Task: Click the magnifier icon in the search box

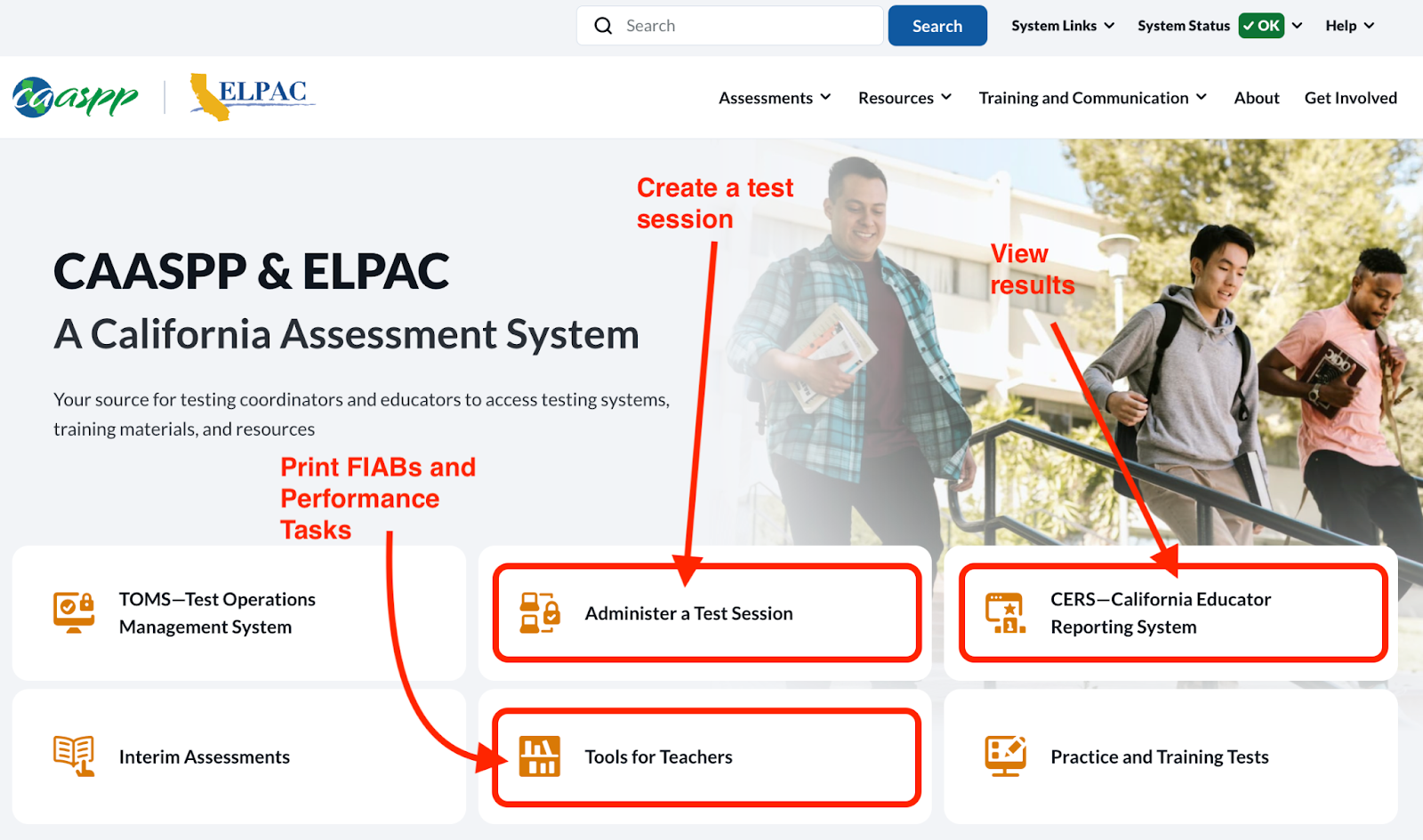Action: point(604,26)
